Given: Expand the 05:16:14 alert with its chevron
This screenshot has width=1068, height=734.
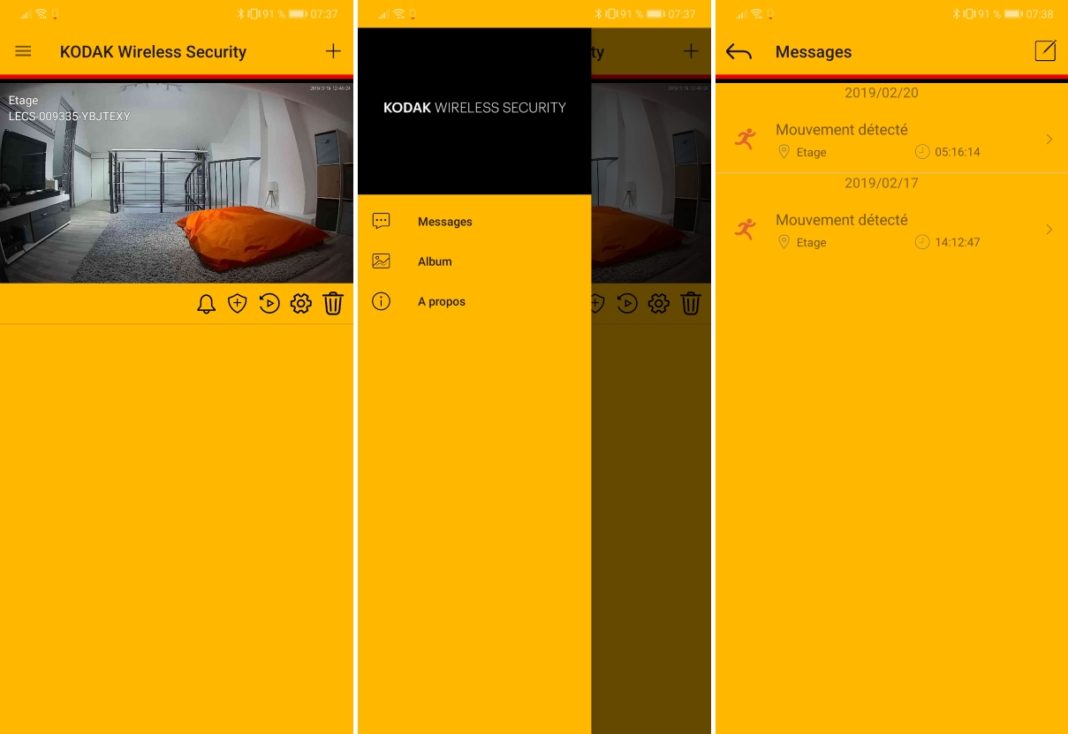Looking at the screenshot, I should tap(1049, 139).
